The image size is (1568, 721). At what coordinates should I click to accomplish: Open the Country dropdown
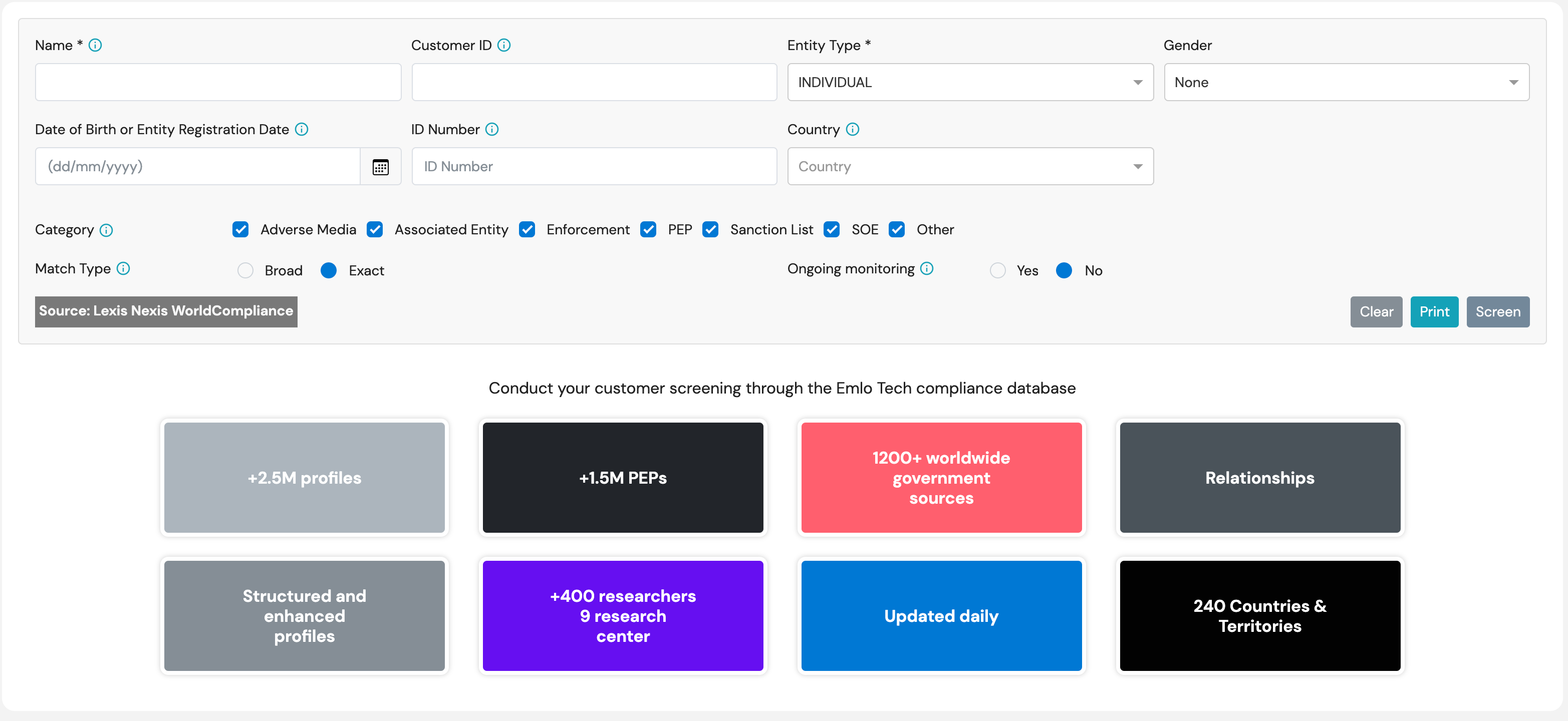tap(970, 167)
